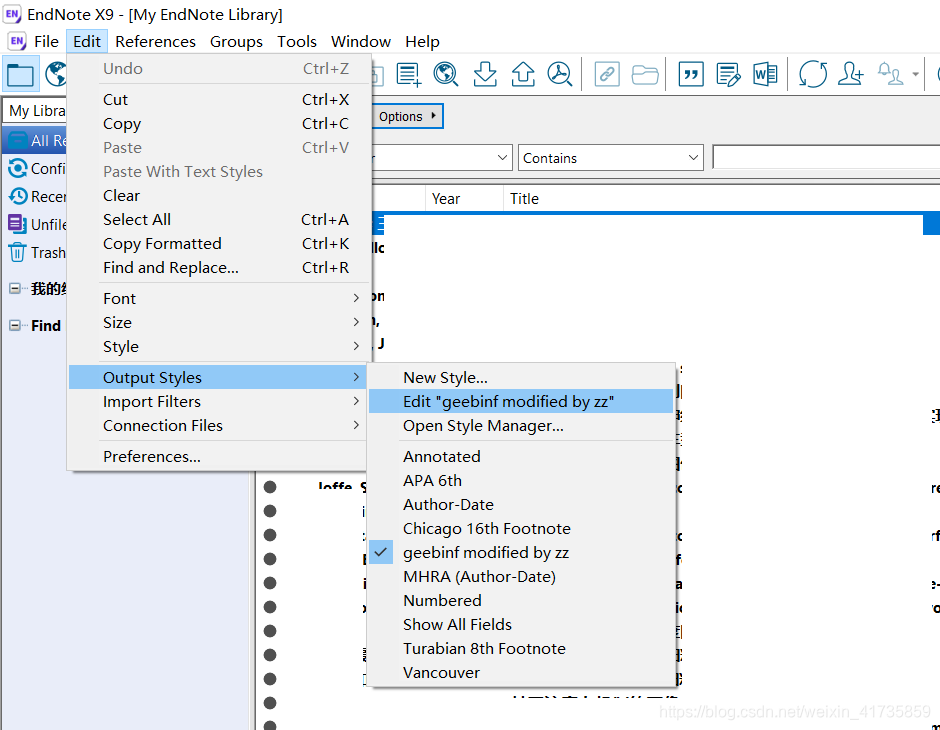
Task: Click the Import download arrow icon
Action: tap(484, 75)
